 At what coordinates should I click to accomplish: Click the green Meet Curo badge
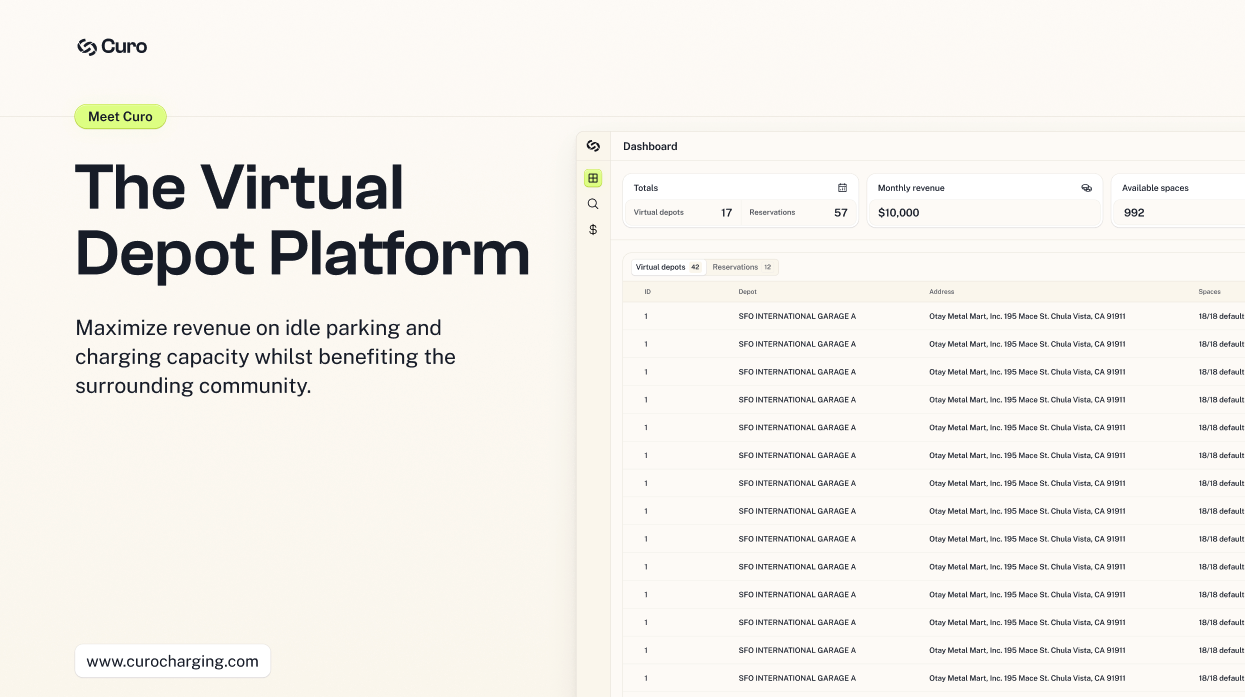click(x=120, y=117)
